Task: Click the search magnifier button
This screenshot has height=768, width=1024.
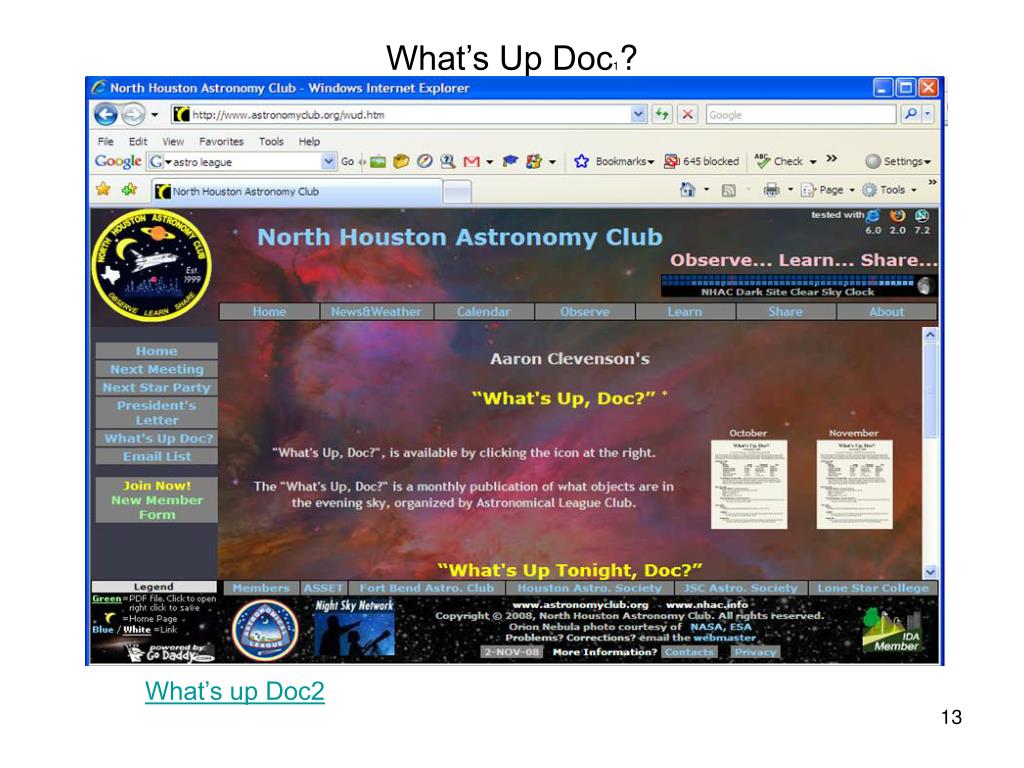Action: point(910,114)
